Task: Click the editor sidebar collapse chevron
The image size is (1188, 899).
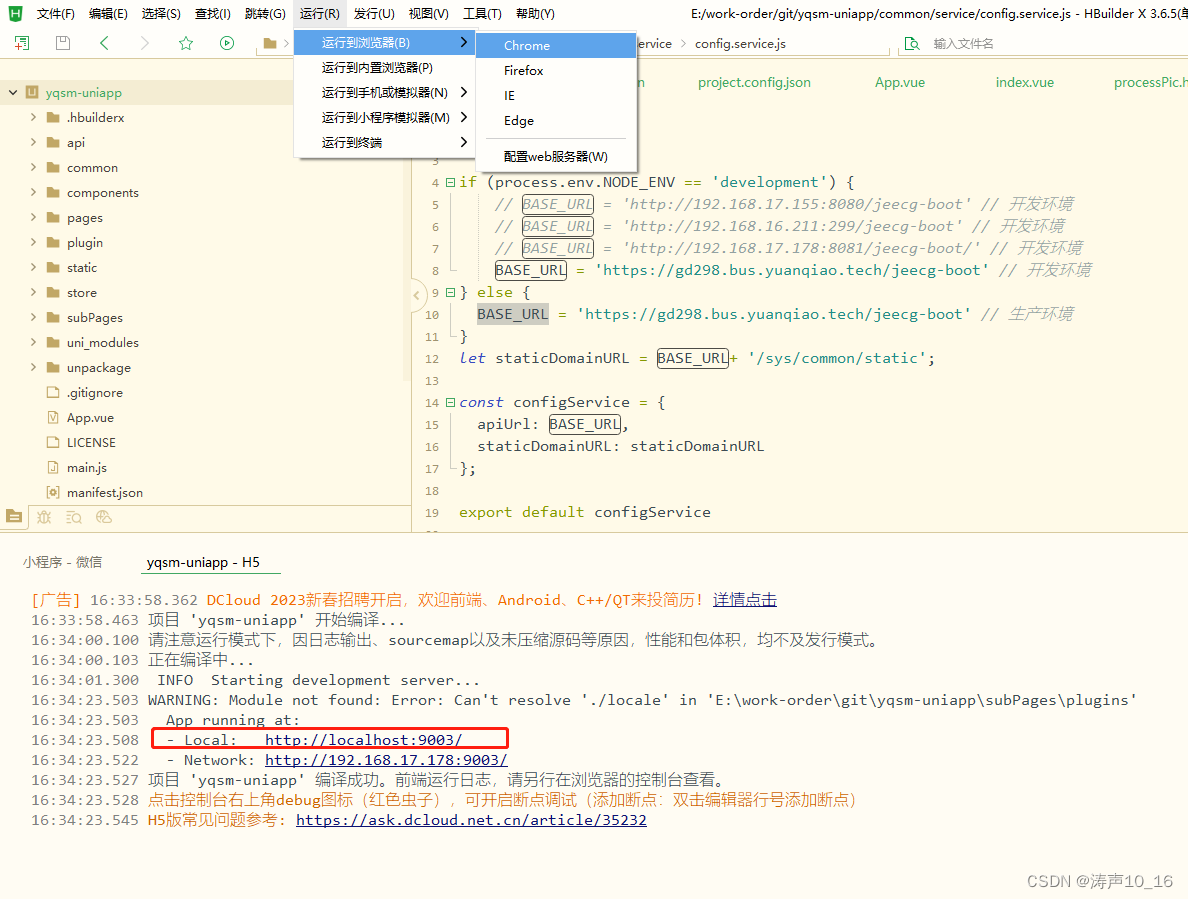Action: 417,295
